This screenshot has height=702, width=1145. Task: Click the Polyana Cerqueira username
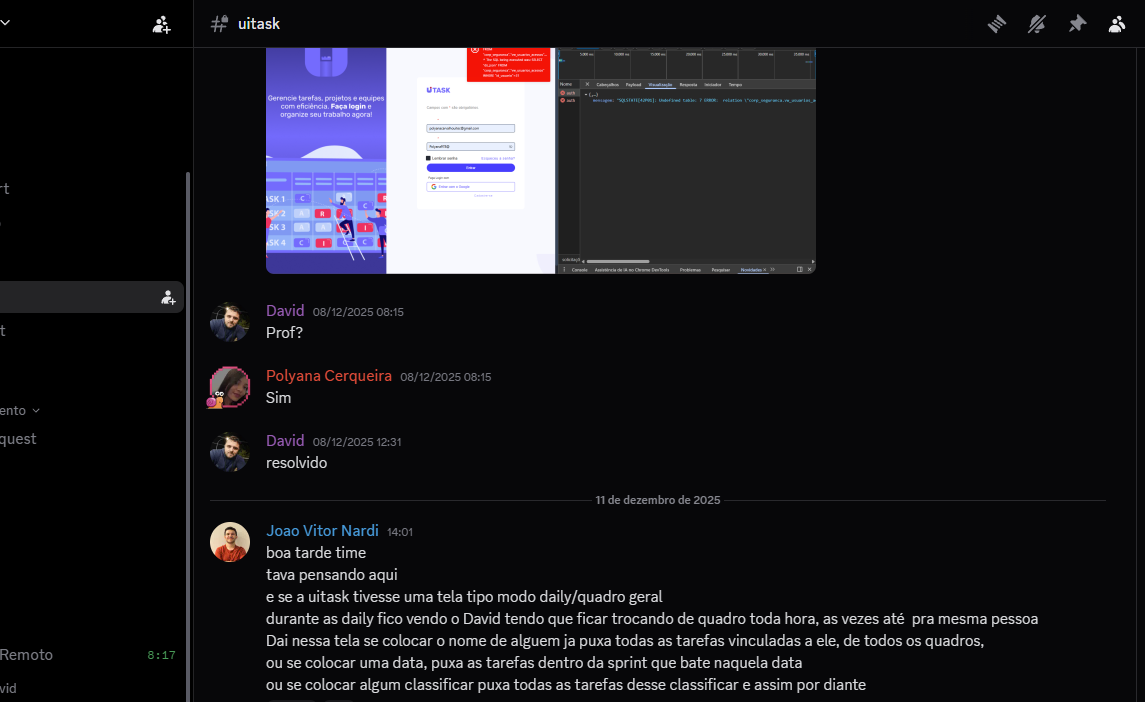pos(328,376)
